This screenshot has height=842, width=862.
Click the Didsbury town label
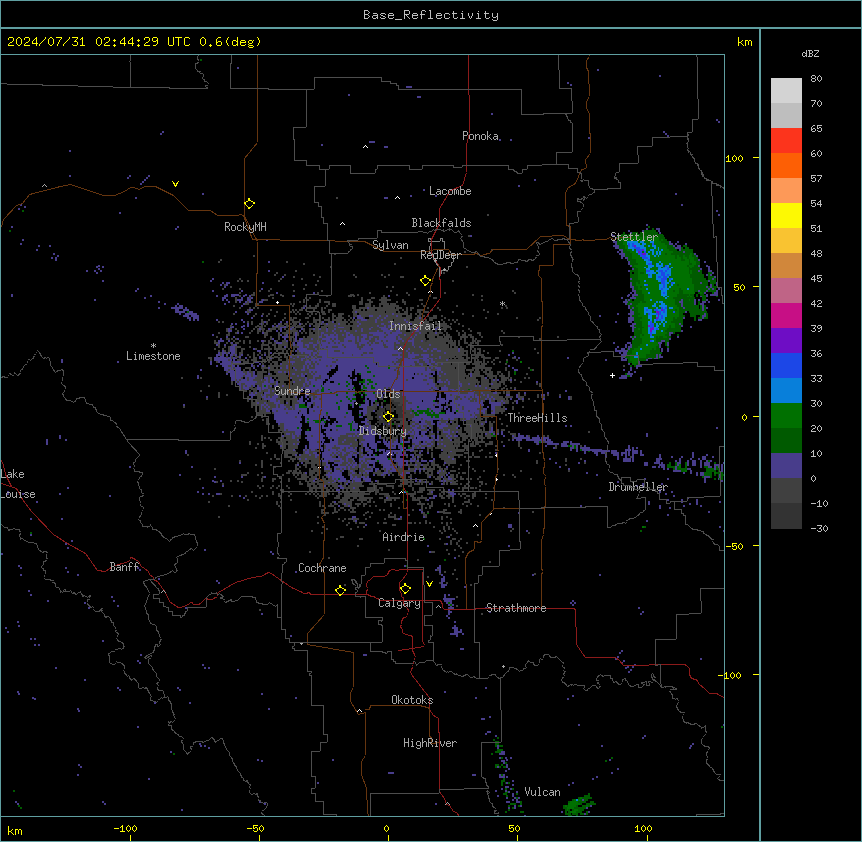point(383,431)
